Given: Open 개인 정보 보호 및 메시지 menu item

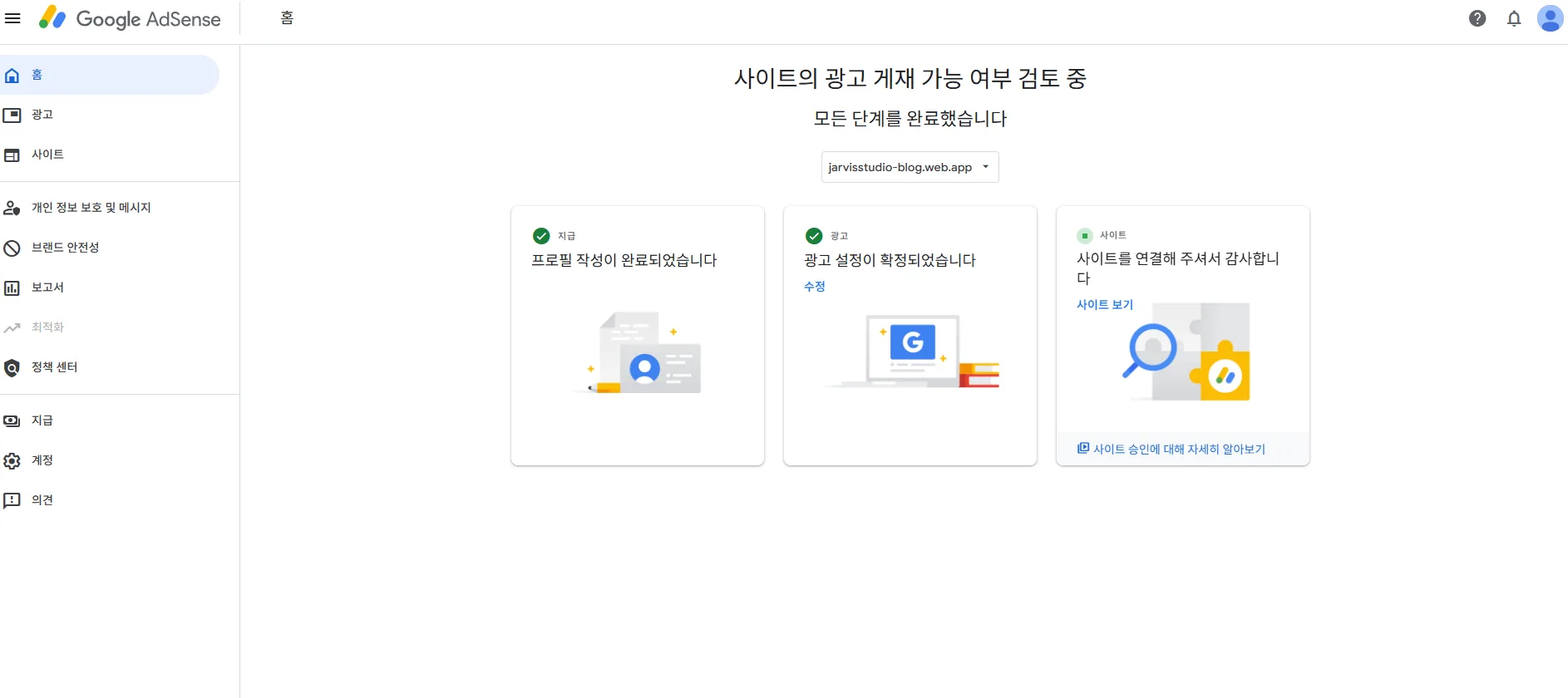Looking at the screenshot, I should [x=110, y=208].
